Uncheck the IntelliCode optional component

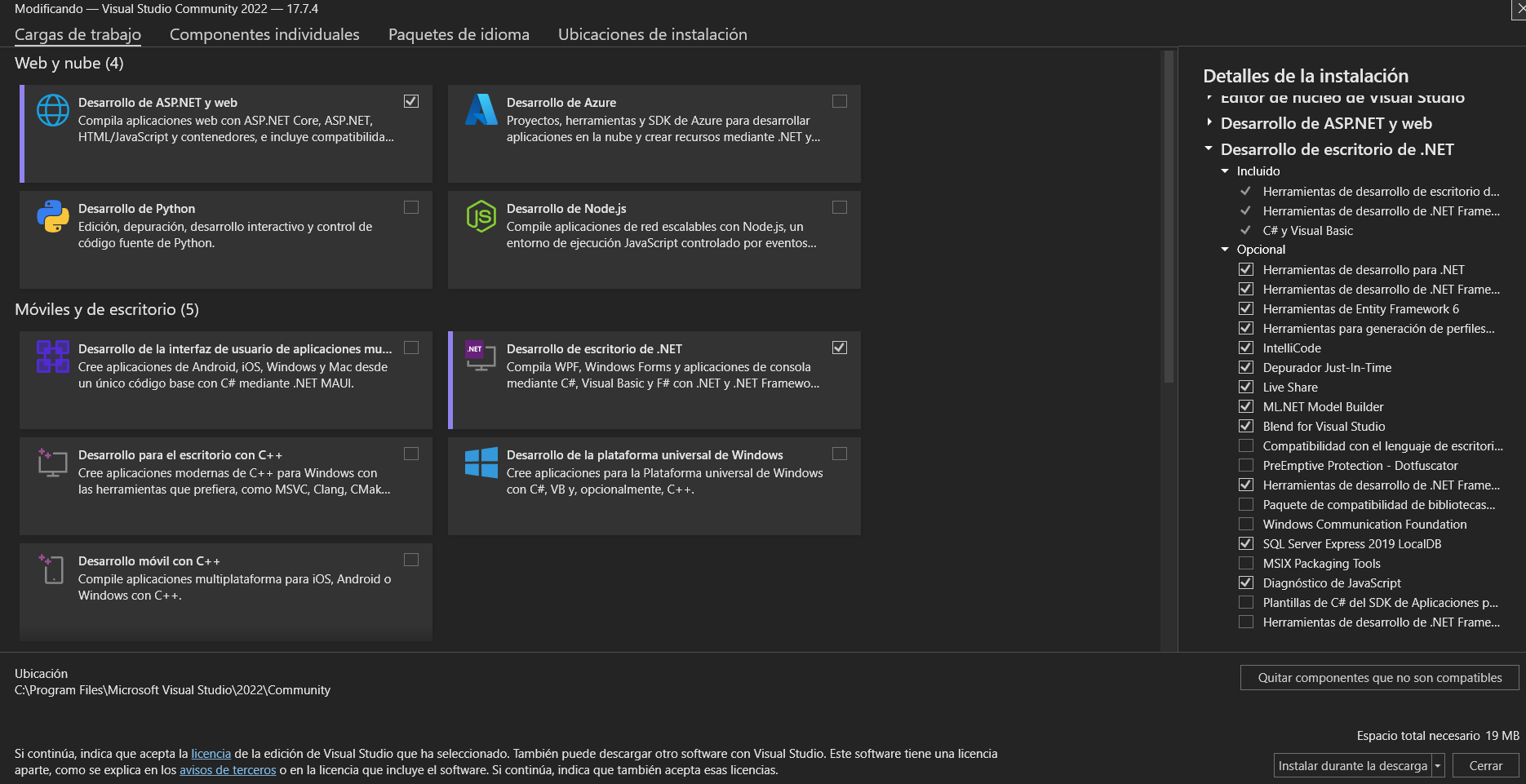pyautogui.click(x=1246, y=348)
